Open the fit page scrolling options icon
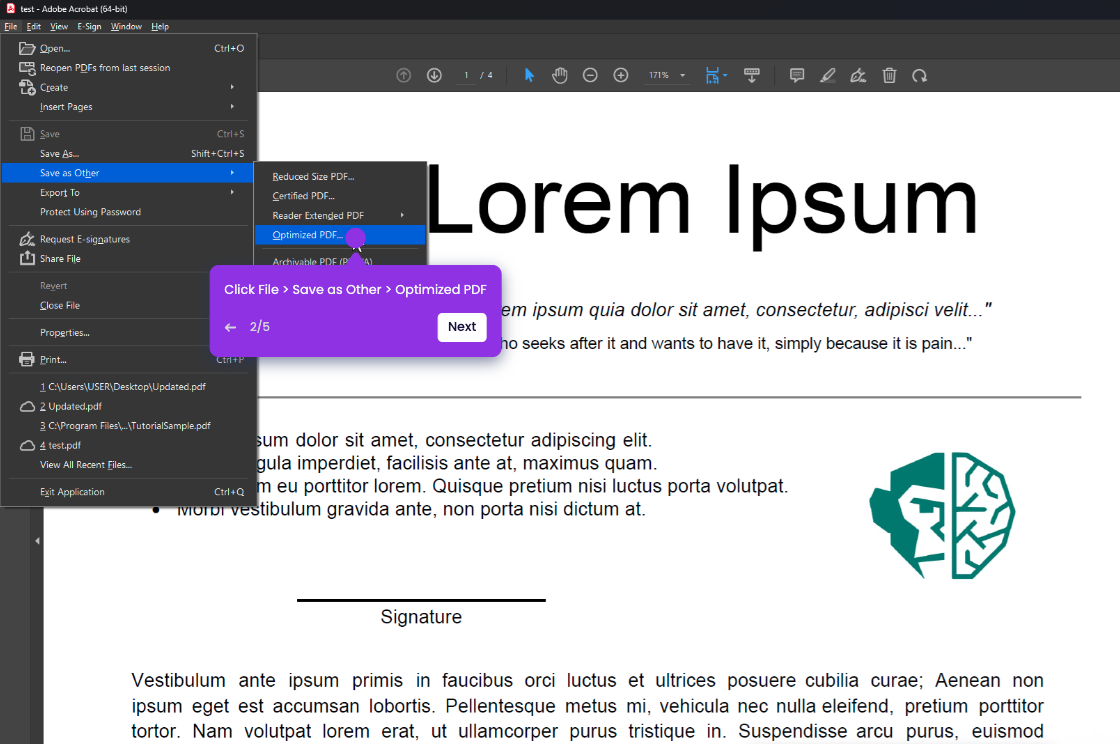The height and width of the screenshot is (744, 1120). pyautogui.click(x=715, y=75)
